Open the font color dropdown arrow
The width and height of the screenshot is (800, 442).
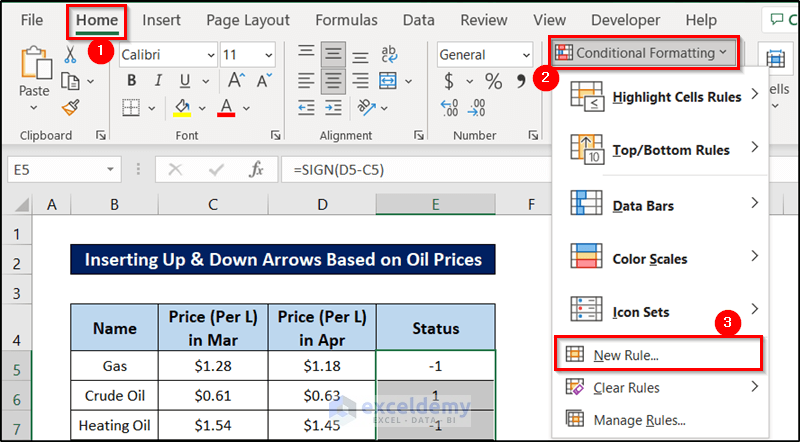(x=246, y=108)
